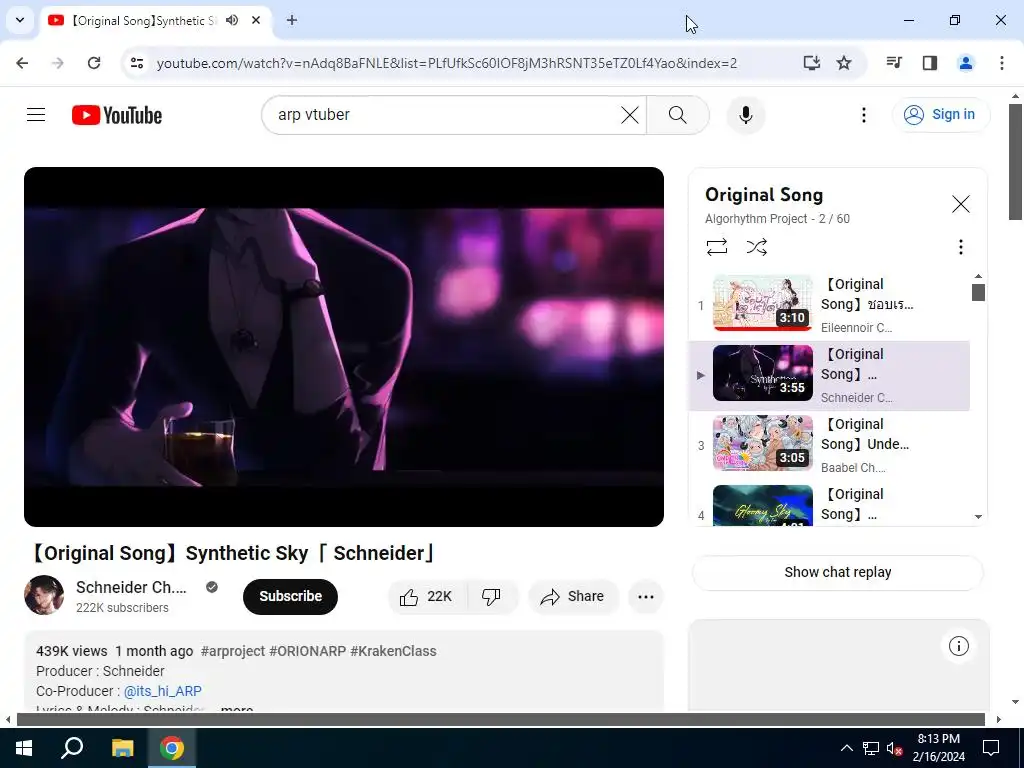Open Schneider channel avatar

tap(44, 595)
